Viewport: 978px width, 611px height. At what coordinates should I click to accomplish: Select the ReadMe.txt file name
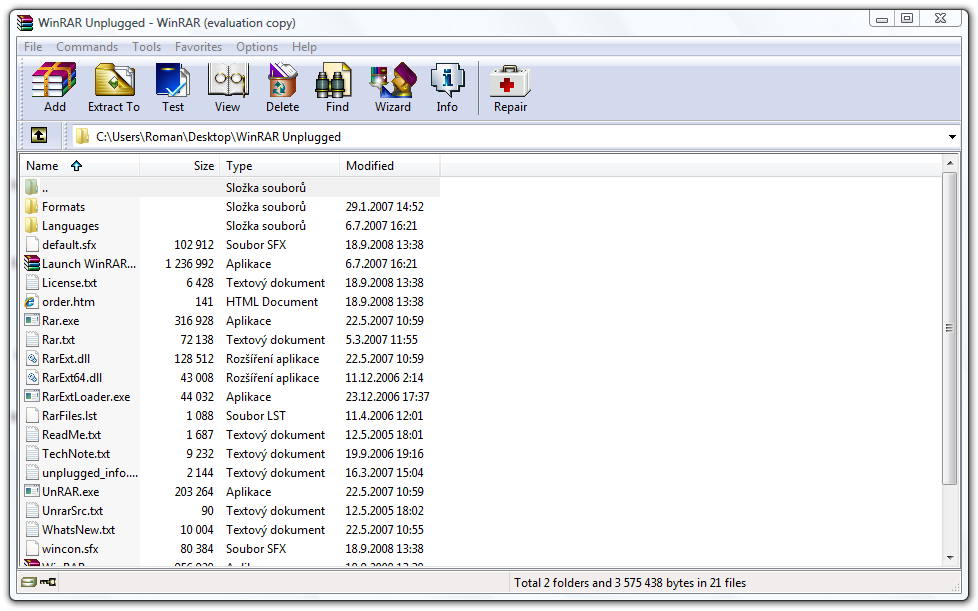tap(71, 435)
